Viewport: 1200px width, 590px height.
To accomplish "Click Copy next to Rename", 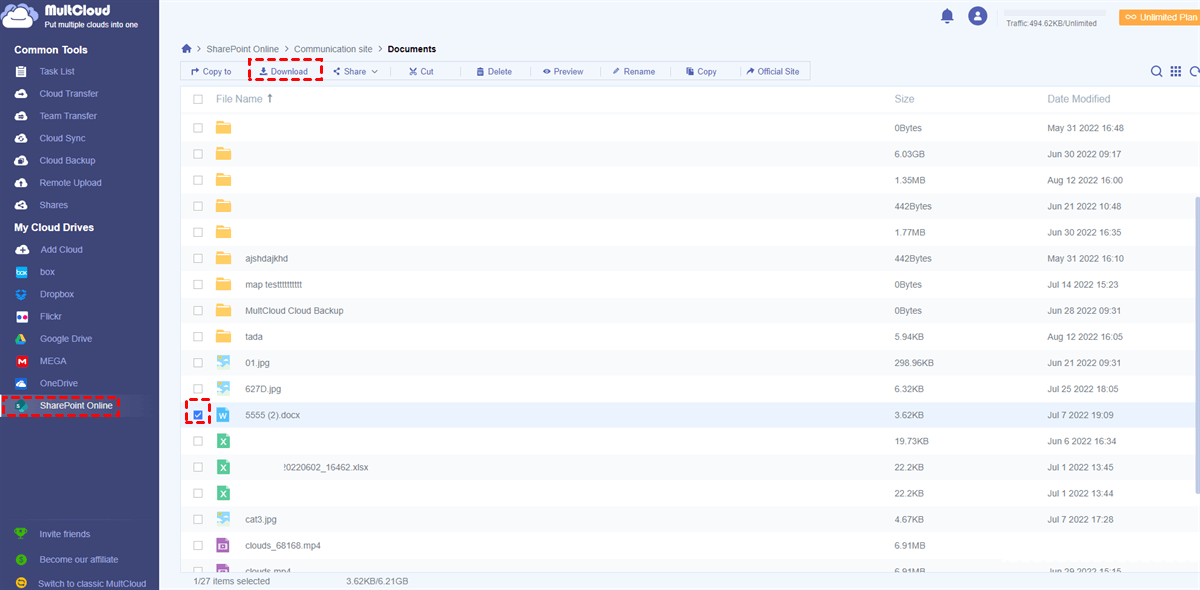I will [x=701, y=72].
